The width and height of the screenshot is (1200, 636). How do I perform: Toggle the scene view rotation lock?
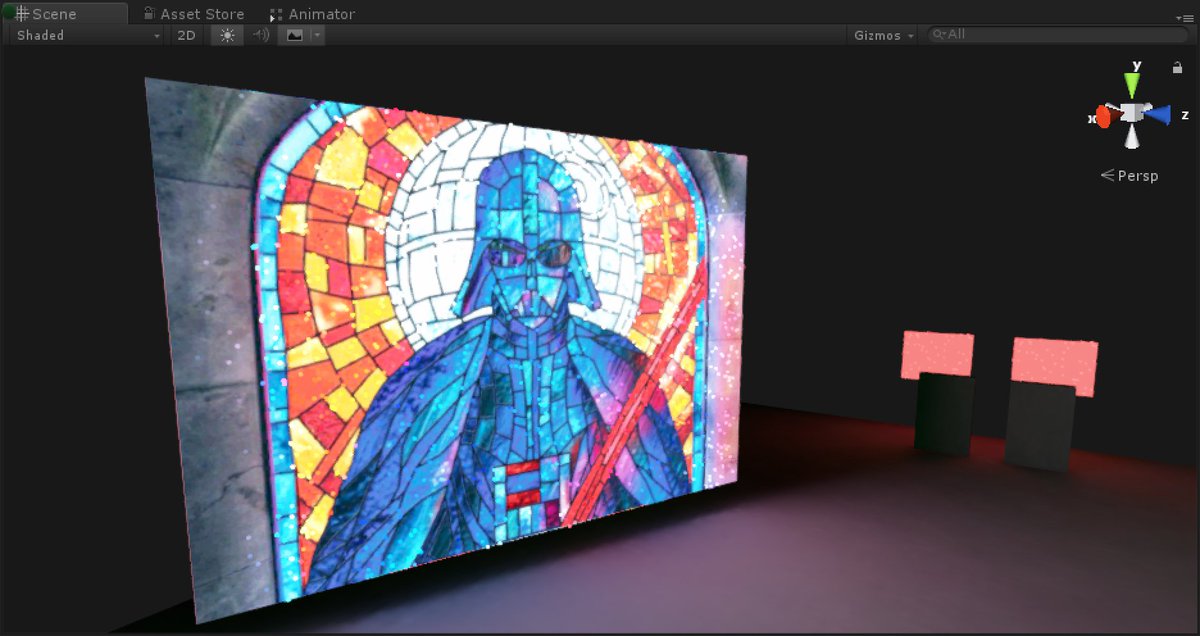pyautogui.click(x=1177, y=68)
